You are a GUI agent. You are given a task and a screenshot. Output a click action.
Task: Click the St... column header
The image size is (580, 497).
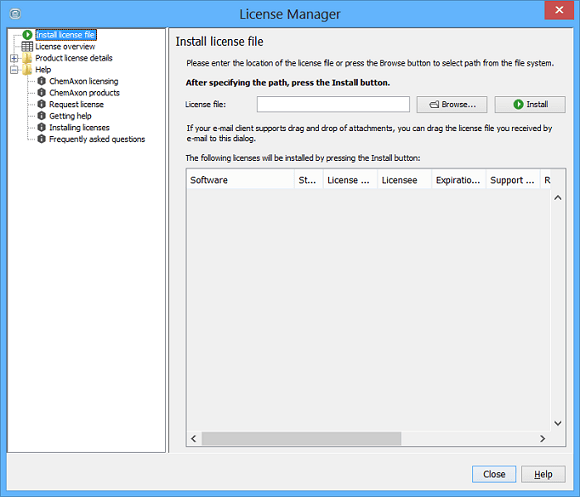coord(308,180)
